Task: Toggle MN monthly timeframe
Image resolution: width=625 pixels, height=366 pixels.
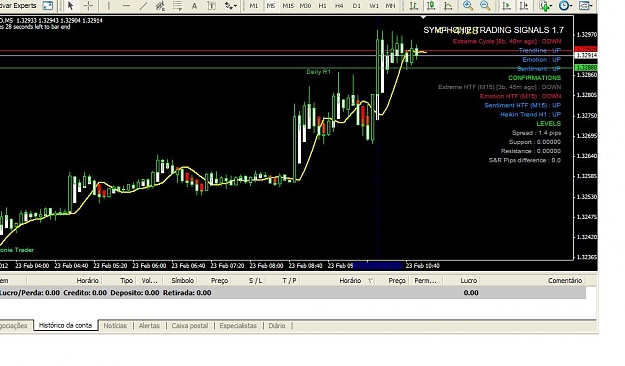Action: click(391, 6)
